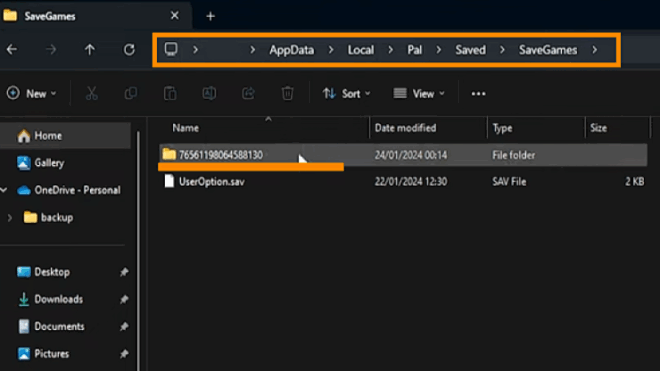
Task: Open a new tab with plus
Action: coord(210,16)
